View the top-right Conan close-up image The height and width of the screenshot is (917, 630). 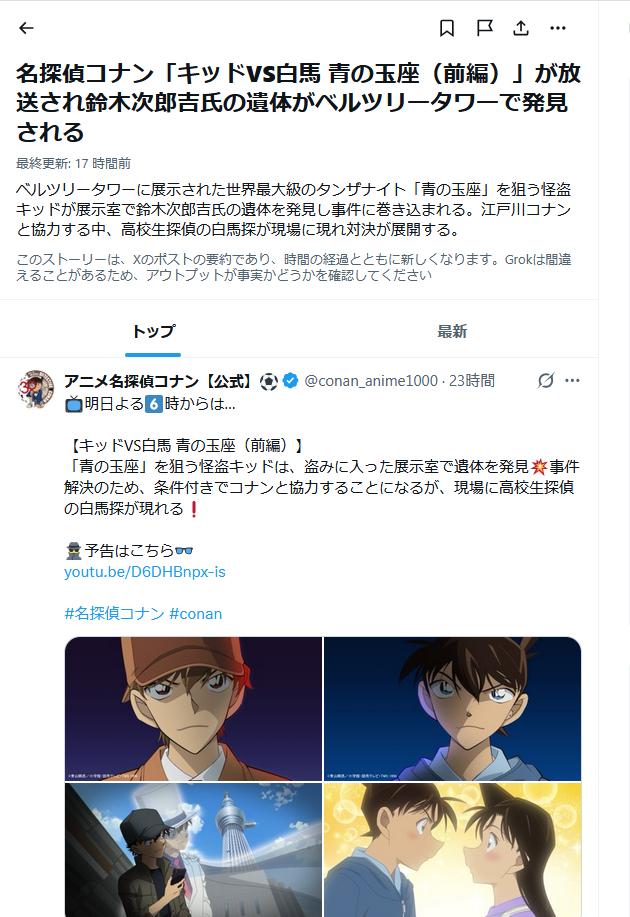[x=453, y=709]
